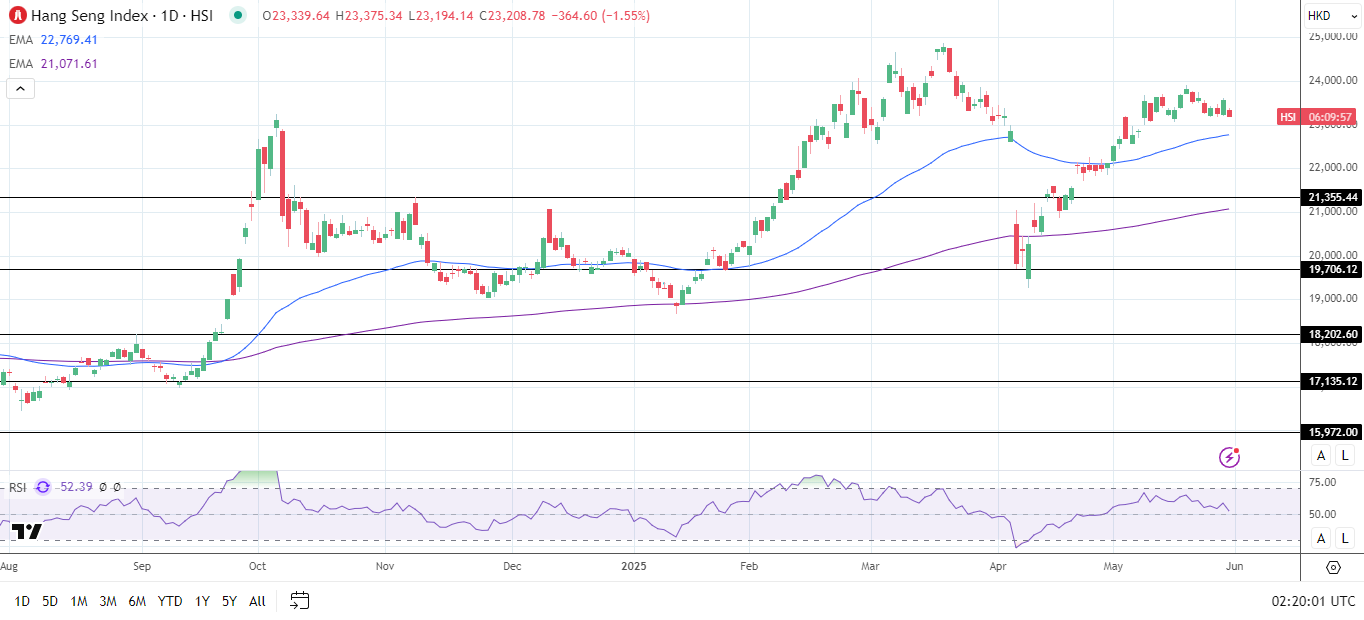Click the 25,000.00 axis value
This screenshot has width=1364, height=620.
tap(1334, 37)
